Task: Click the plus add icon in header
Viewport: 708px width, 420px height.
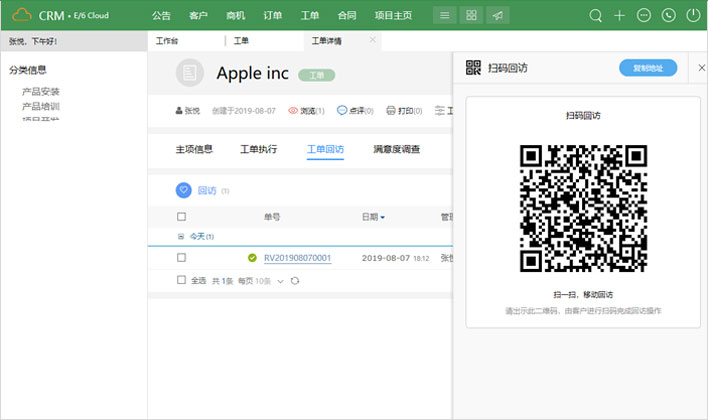Action: [x=620, y=15]
